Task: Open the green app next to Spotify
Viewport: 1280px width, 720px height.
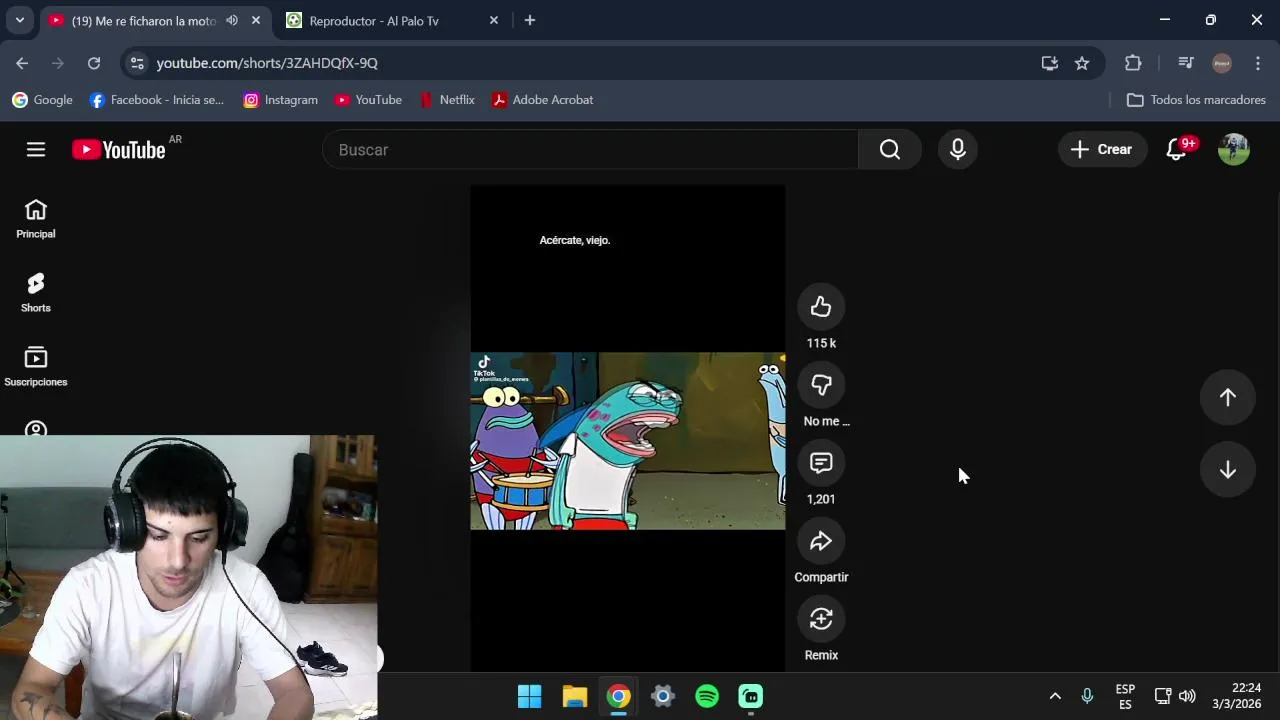Action: tap(751, 696)
